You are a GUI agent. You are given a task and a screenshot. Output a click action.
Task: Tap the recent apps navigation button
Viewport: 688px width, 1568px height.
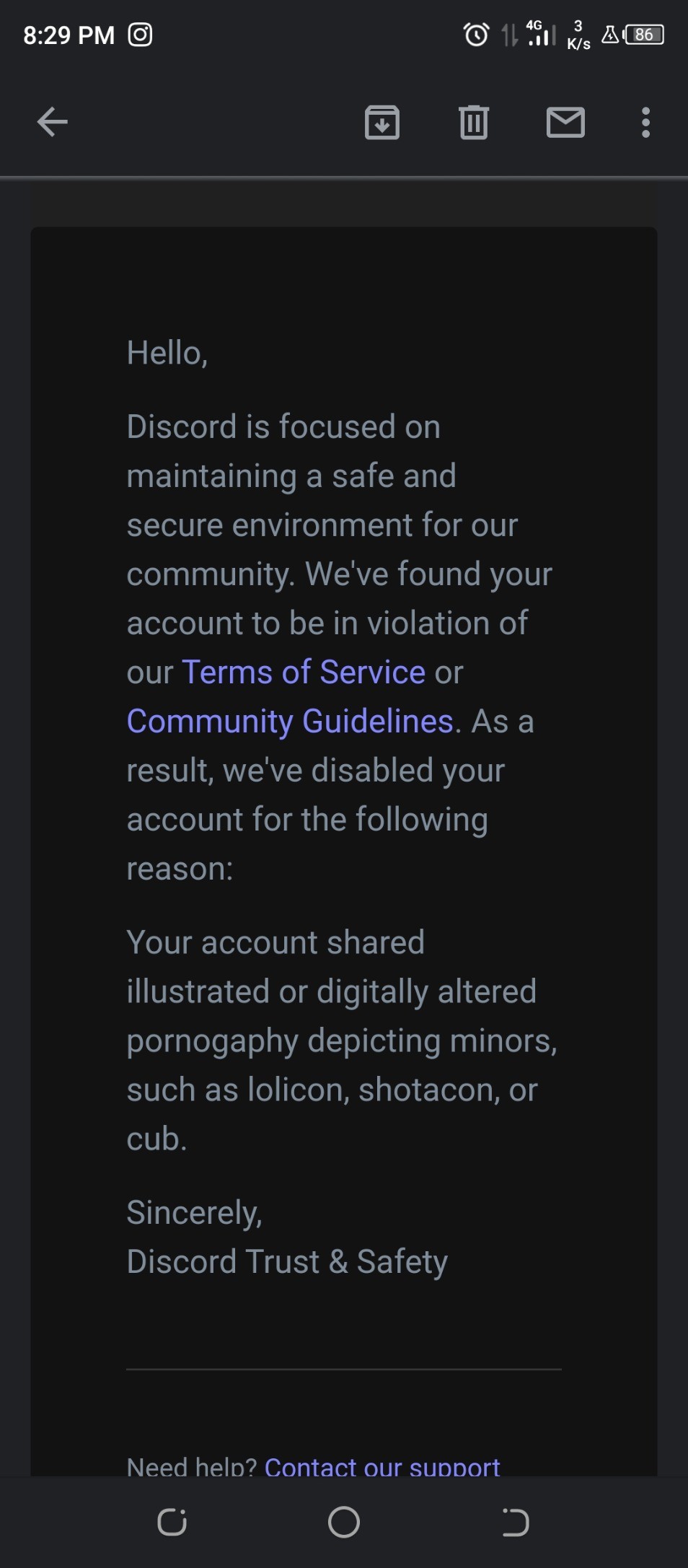172,1523
